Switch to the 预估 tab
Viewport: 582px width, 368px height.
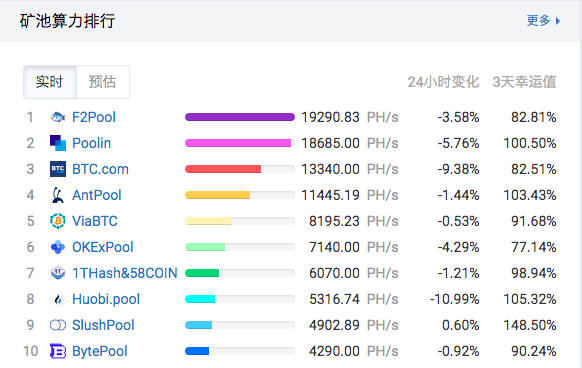click(x=103, y=82)
